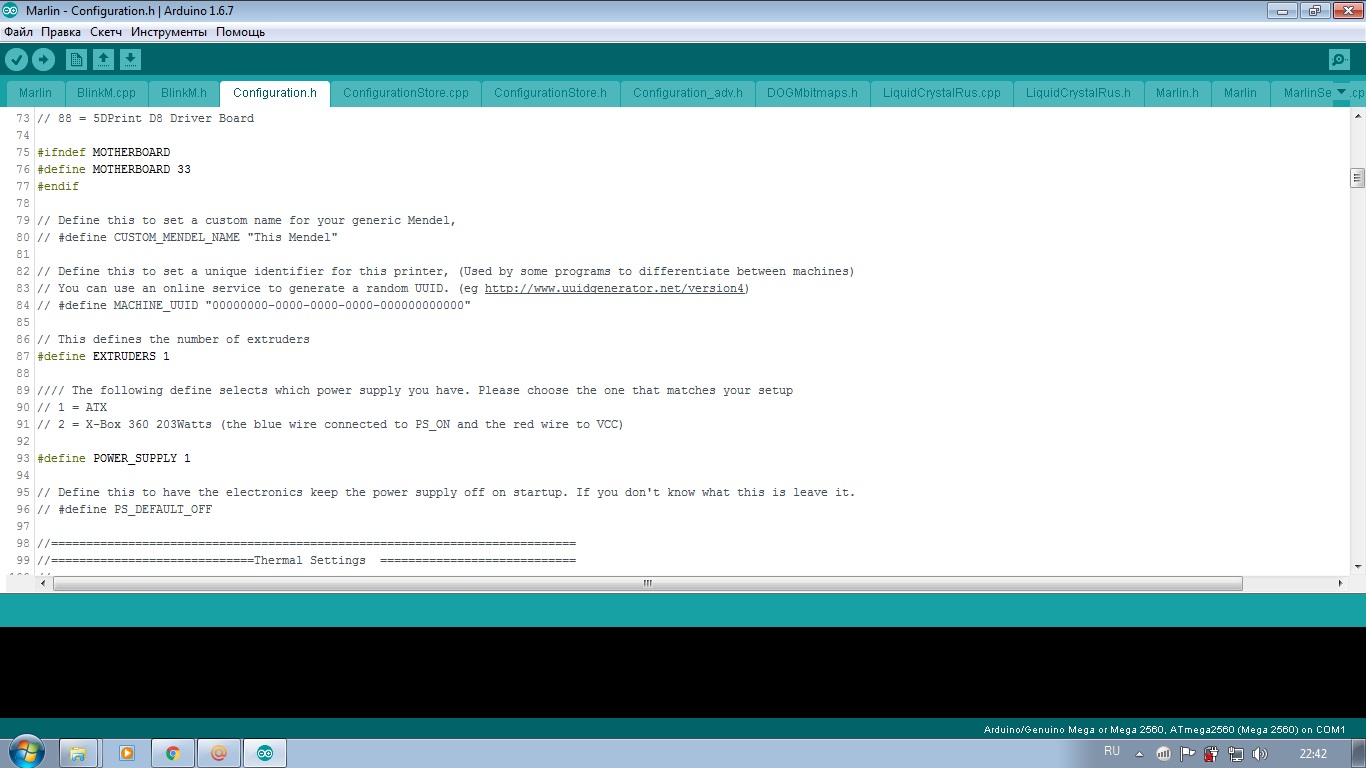Click the Upload sketch arrow button
The width and height of the screenshot is (1366, 768).
tap(43, 60)
